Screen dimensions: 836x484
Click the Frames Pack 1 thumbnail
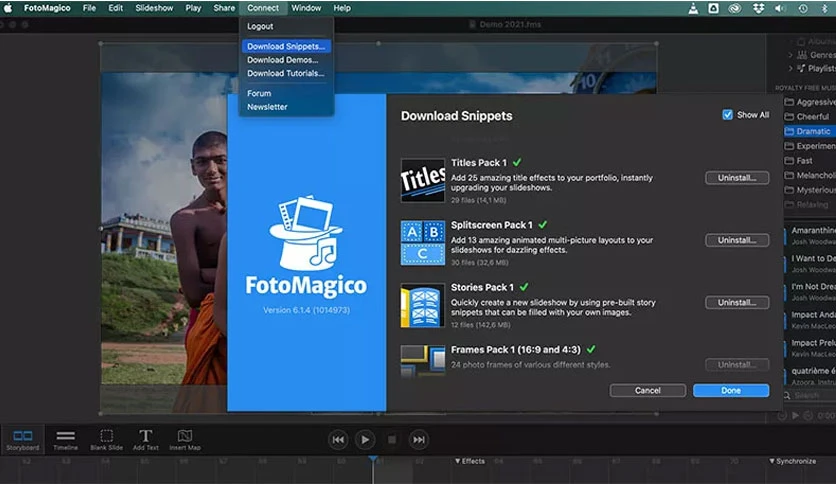[x=423, y=360]
